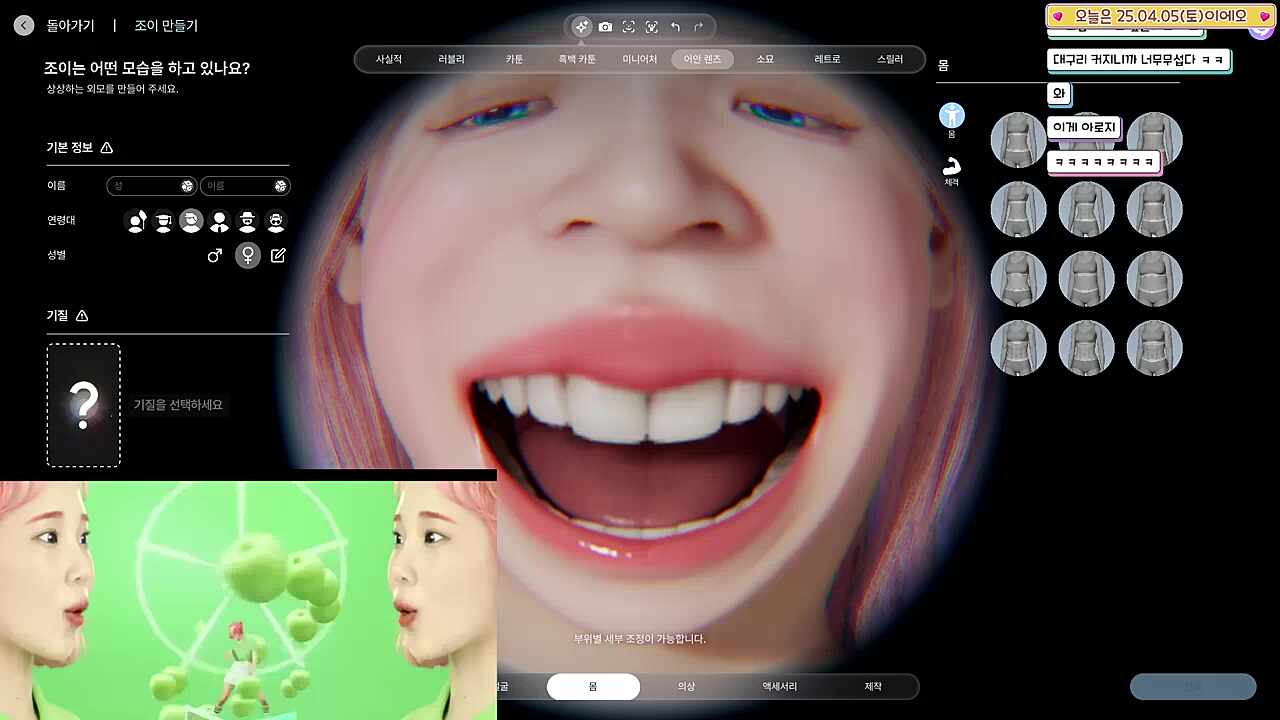The image size is (1280, 720).
Task: Click the face tracking frame icon right of it
Action: [652, 27]
